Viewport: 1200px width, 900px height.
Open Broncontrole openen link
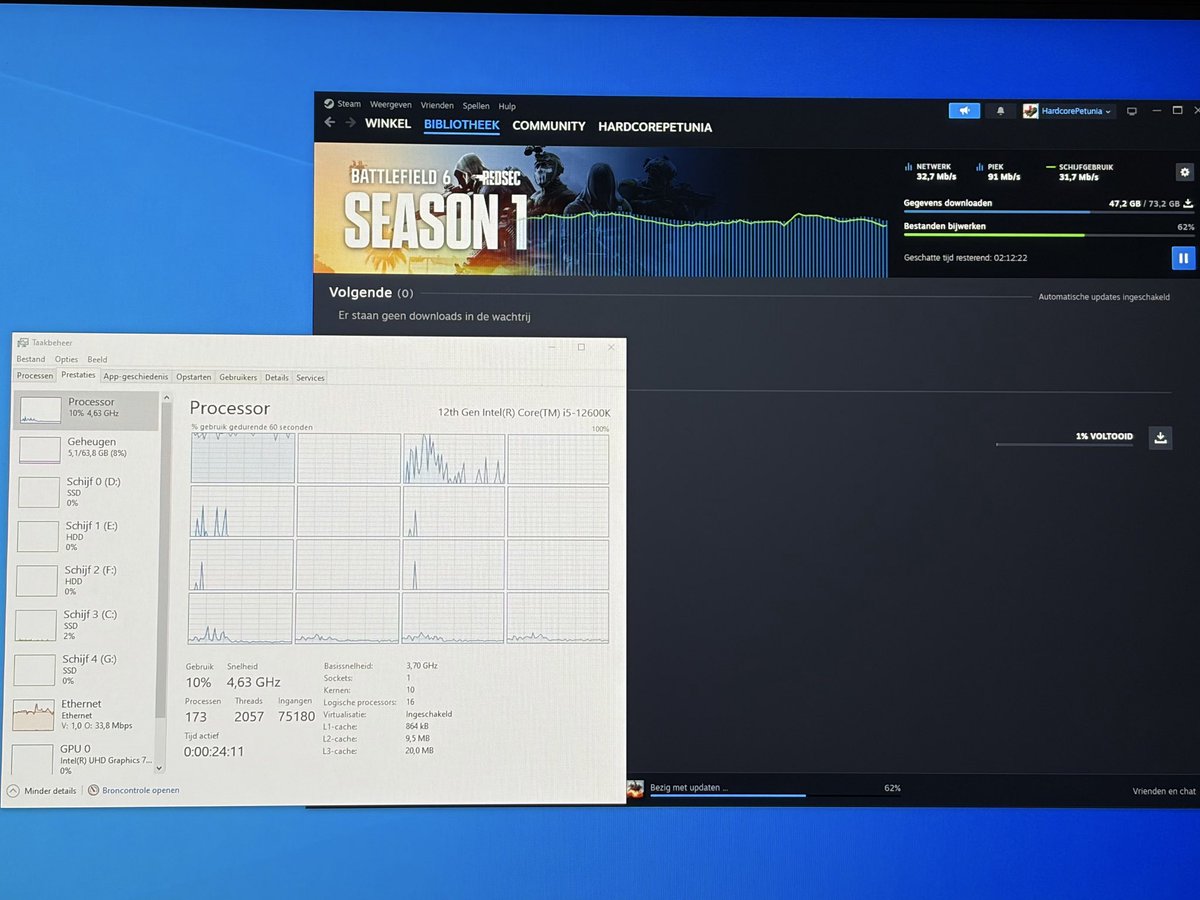click(134, 790)
